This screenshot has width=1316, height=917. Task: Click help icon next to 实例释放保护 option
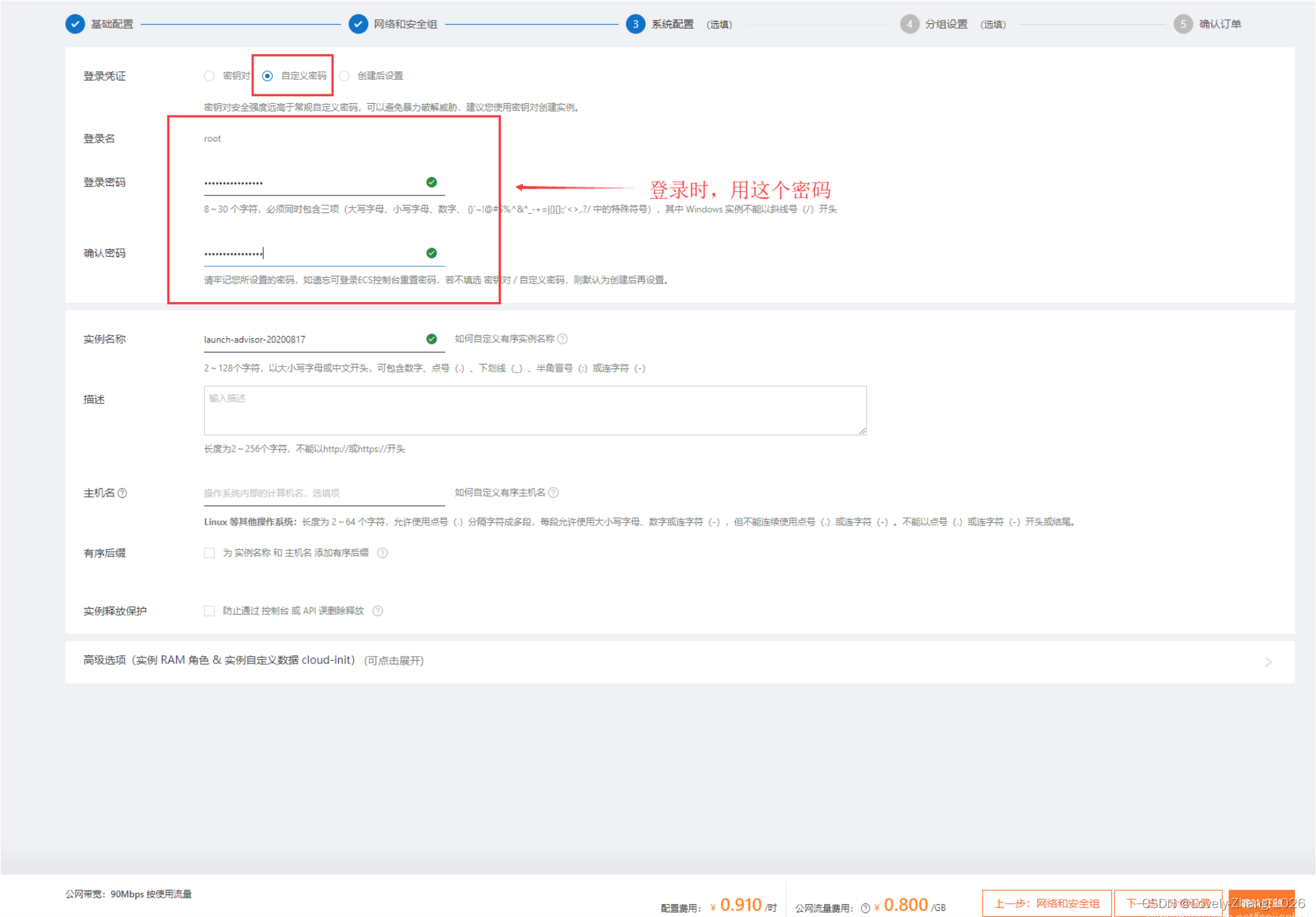[x=378, y=611]
